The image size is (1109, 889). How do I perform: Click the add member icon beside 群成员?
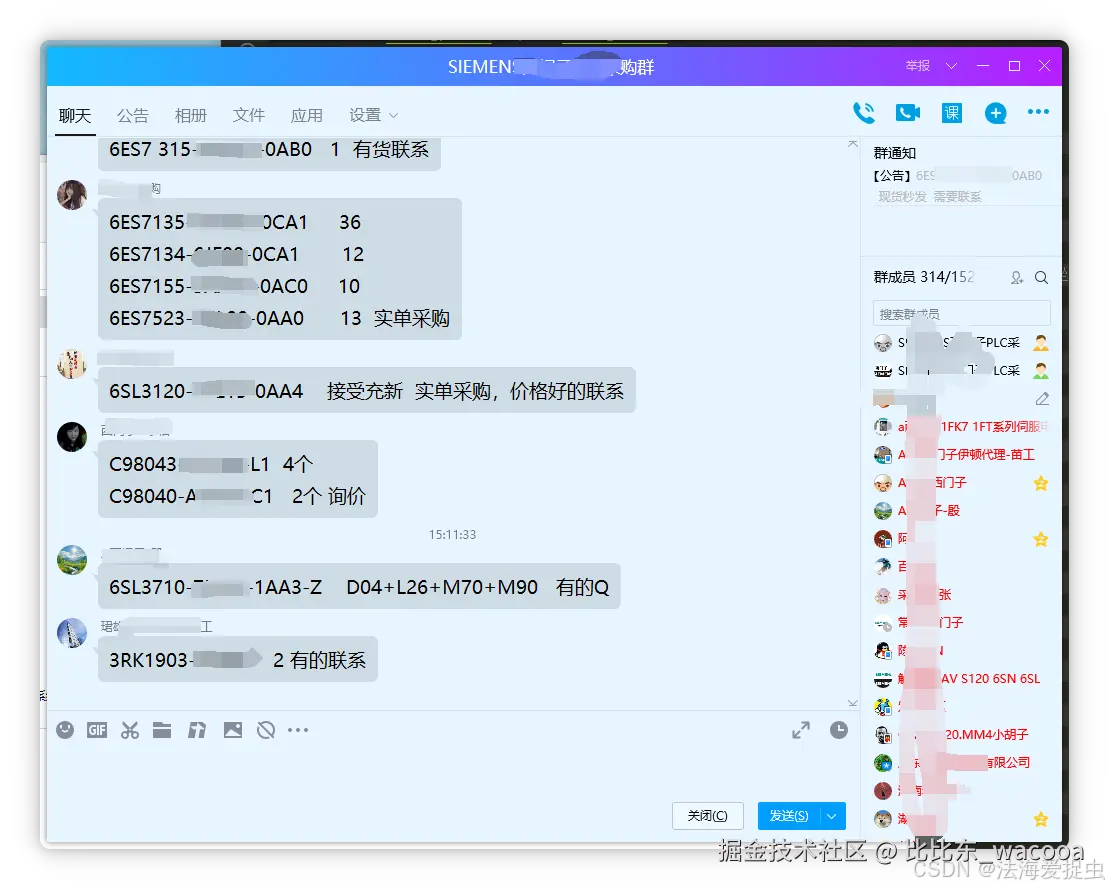coord(1016,278)
